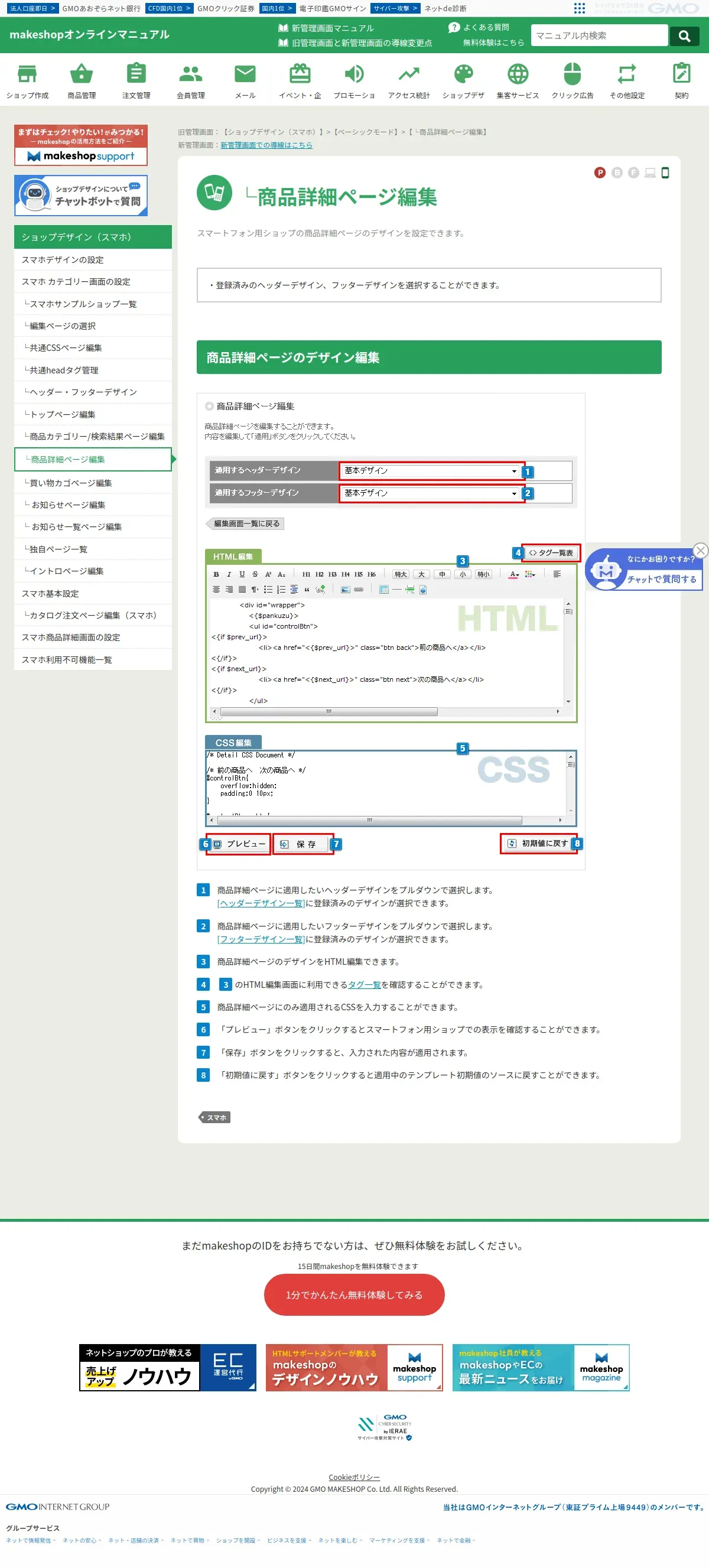Click the よくある質問 question mark link
The image size is (709, 1568).
click(480, 27)
